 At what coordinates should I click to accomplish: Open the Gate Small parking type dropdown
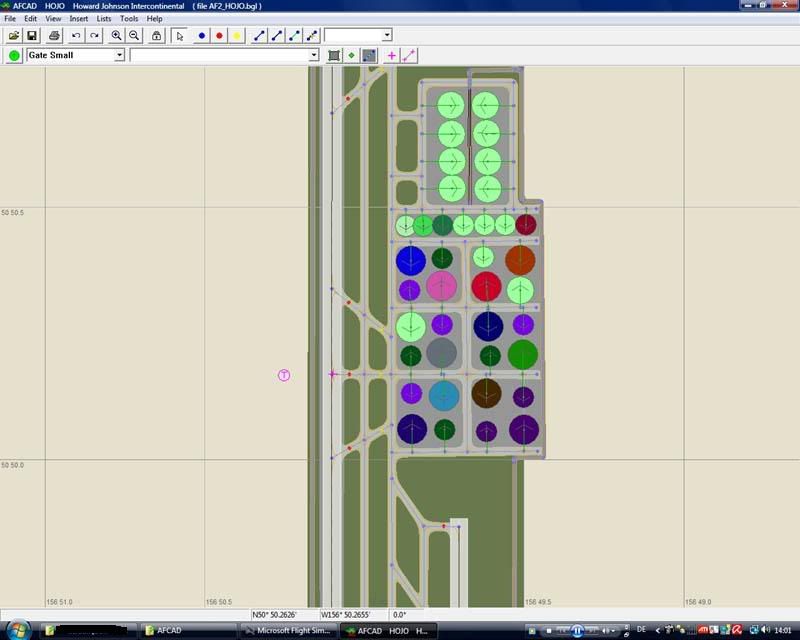point(119,55)
